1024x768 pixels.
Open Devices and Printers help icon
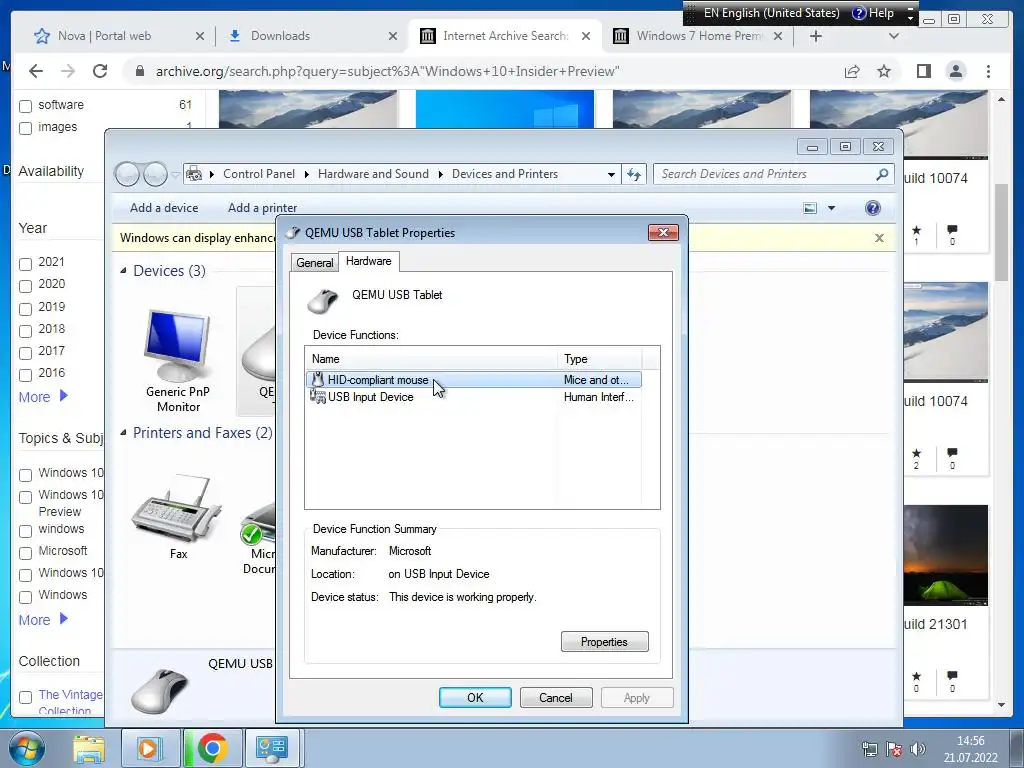click(872, 208)
